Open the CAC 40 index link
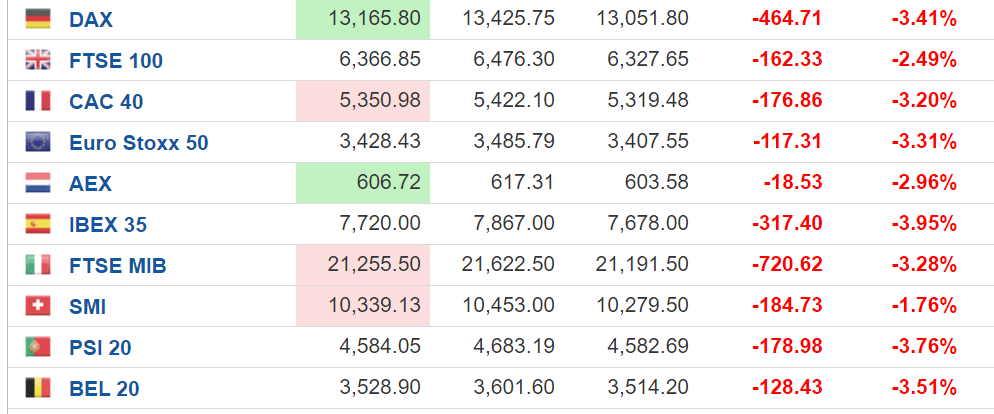Viewport: 994px width, 414px height. pyautogui.click(x=106, y=102)
